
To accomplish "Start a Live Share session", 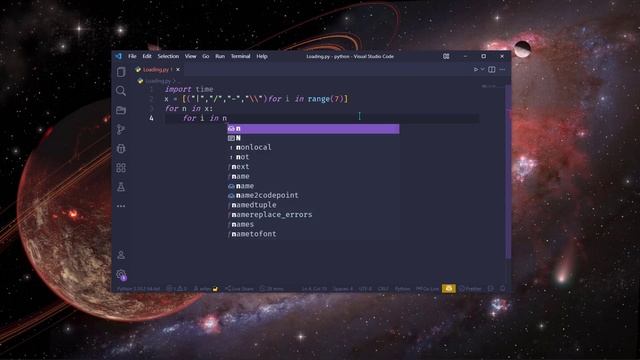I will tap(239, 289).
